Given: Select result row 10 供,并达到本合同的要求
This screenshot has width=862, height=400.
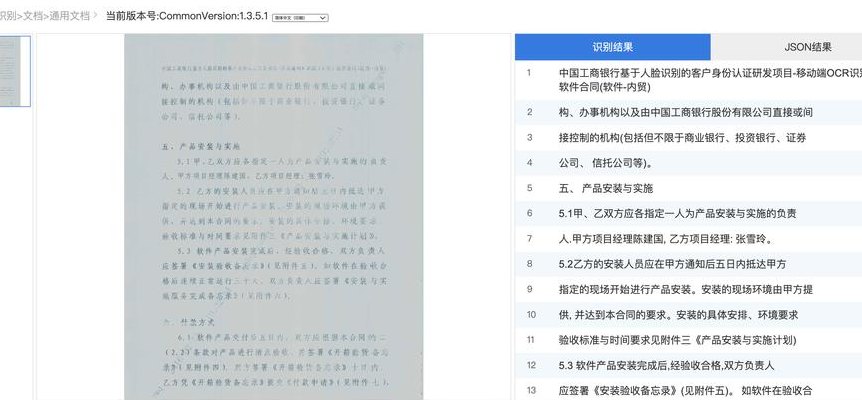Looking at the screenshot, I should (x=688, y=315).
